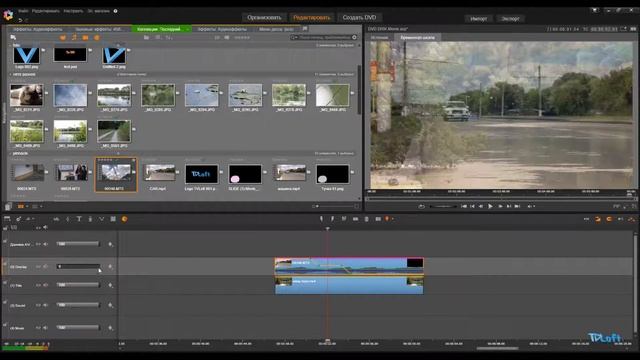Click the Pinnacle Studio logo icon
640x360 pixels.
point(8,15)
